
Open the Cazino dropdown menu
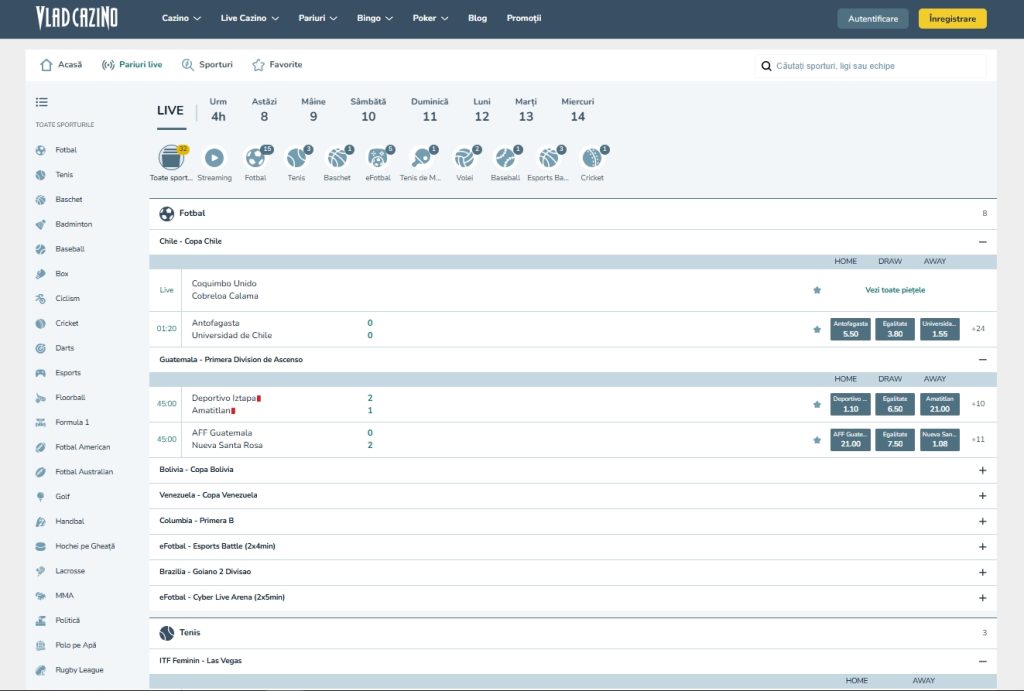point(181,18)
